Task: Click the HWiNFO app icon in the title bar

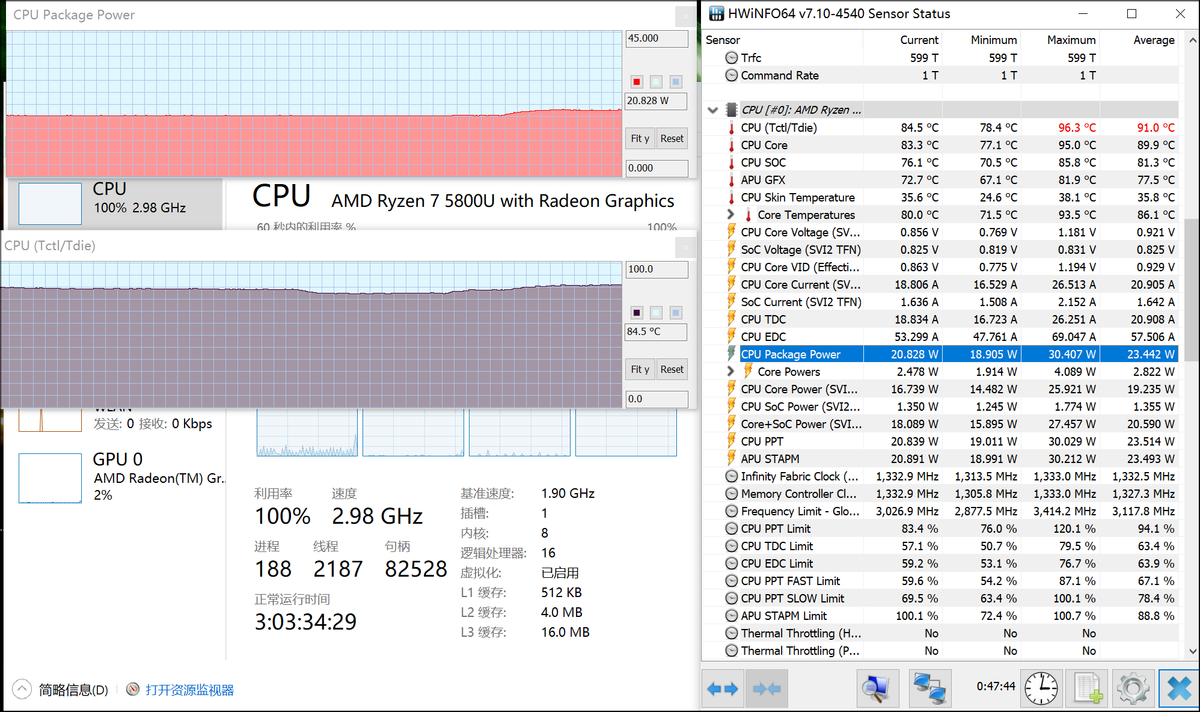Action: click(715, 14)
